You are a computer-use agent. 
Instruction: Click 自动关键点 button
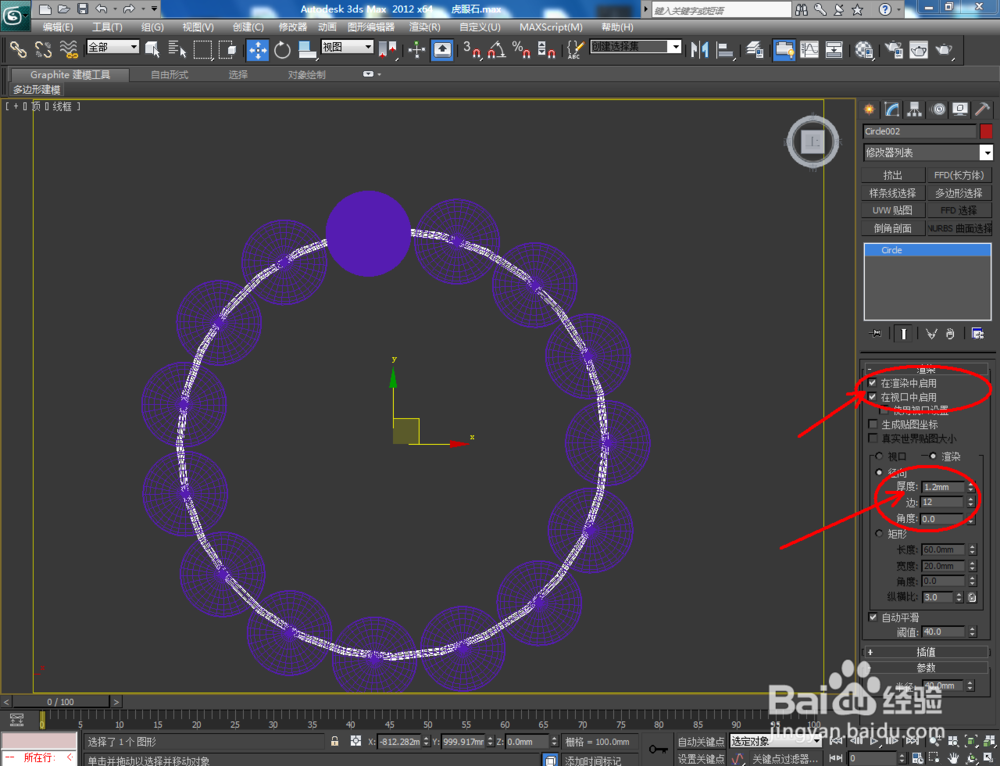(701, 741)
